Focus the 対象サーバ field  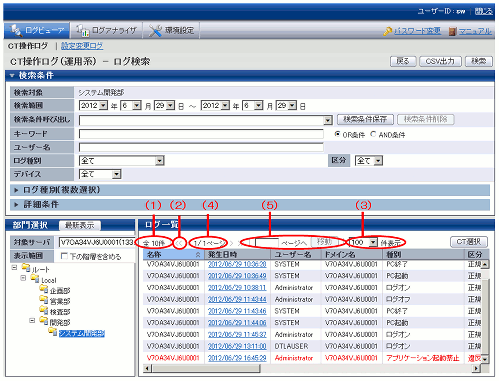(x=96, y=242)
